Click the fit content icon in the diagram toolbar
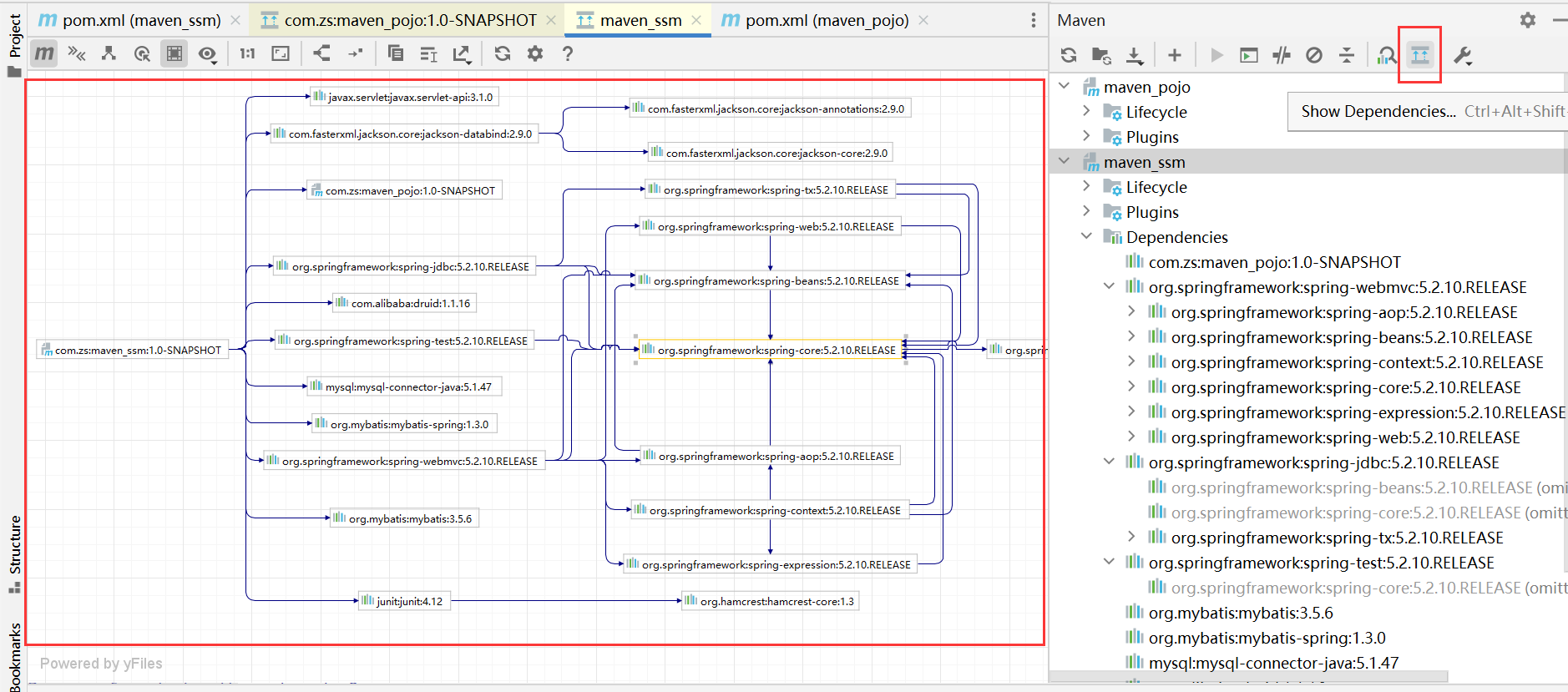 pyautogui.click(x=281, y=53)
